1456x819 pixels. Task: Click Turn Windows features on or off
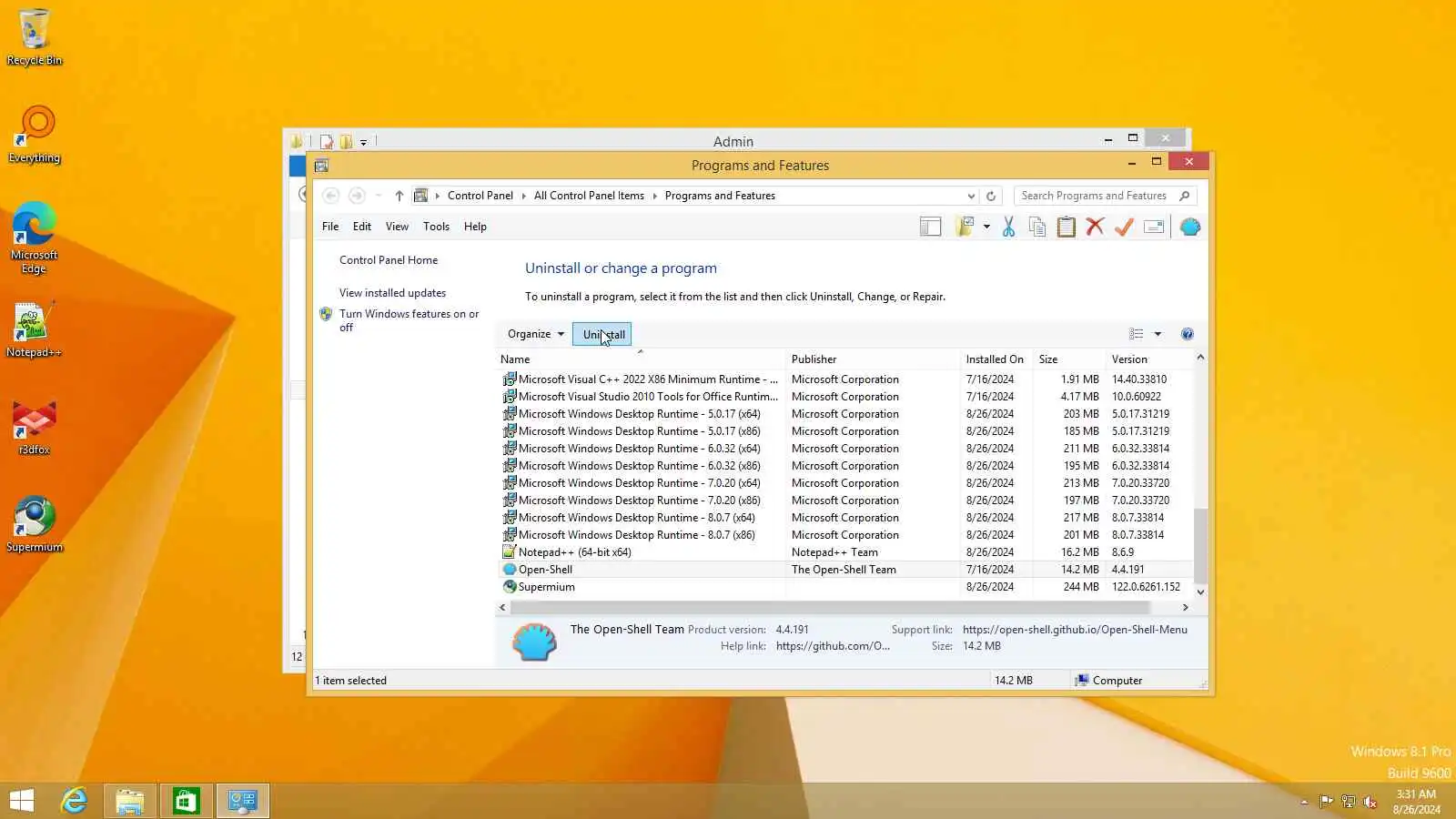click(x=409, y=320)
